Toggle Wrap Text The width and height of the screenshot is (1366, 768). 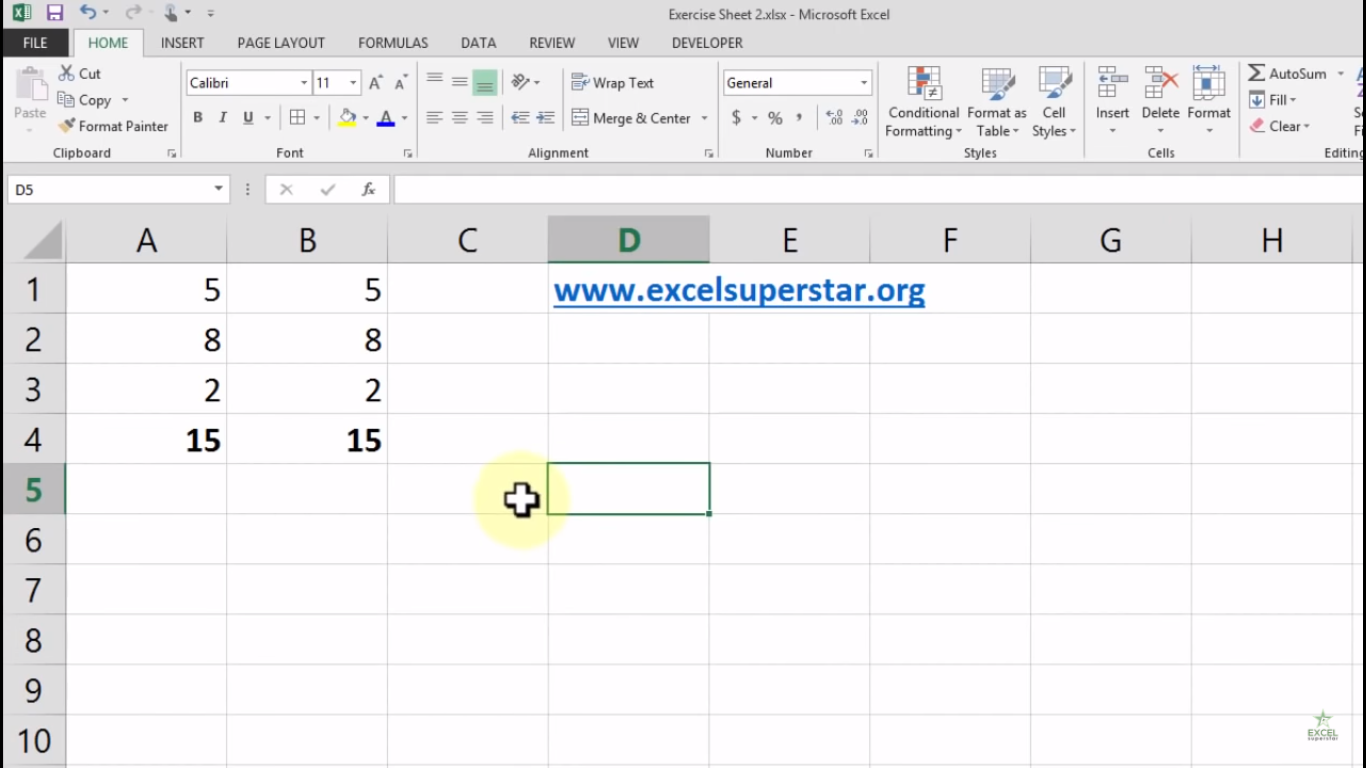[613, 83]
